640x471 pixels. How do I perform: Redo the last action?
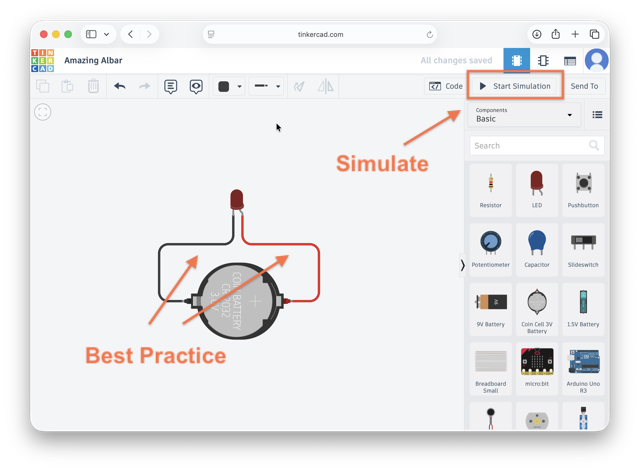(144, 86)
